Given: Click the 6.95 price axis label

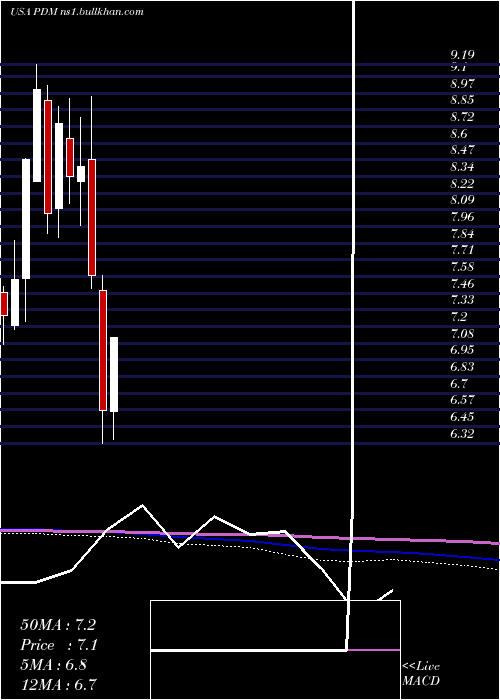Looking at the screenshot, I should tap(462, 350).
